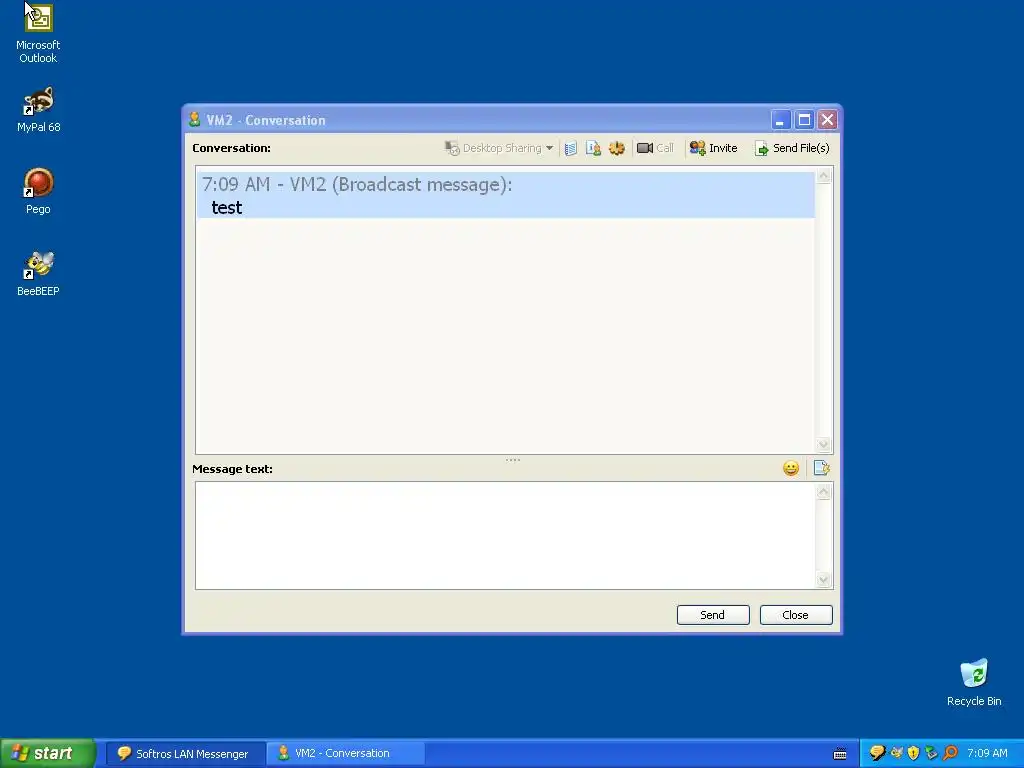
Task: Click VM2 - Conversation taskbar item
Action: [x=345, y=754]
